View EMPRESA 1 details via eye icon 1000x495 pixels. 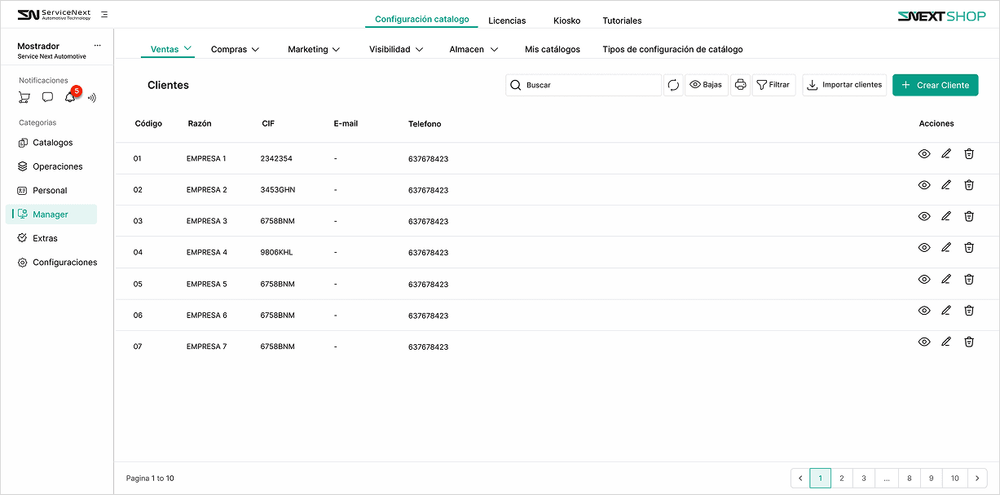[924, 153]
